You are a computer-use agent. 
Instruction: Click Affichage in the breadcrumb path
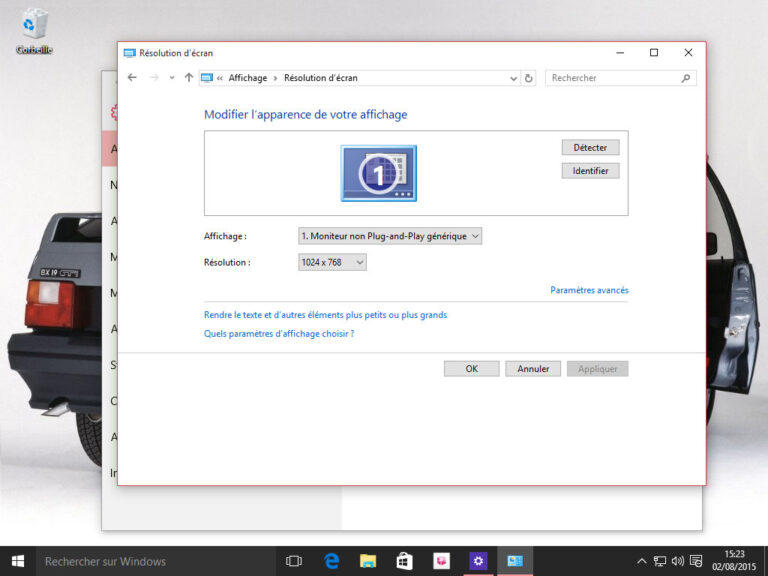coord(247,78)
